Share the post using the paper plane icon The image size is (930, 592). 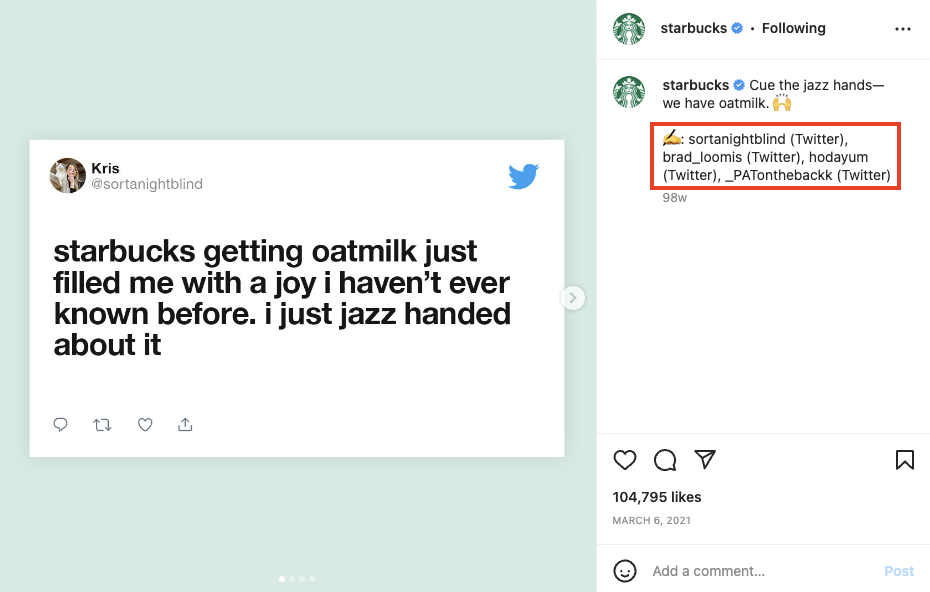[x=705, y=460]
